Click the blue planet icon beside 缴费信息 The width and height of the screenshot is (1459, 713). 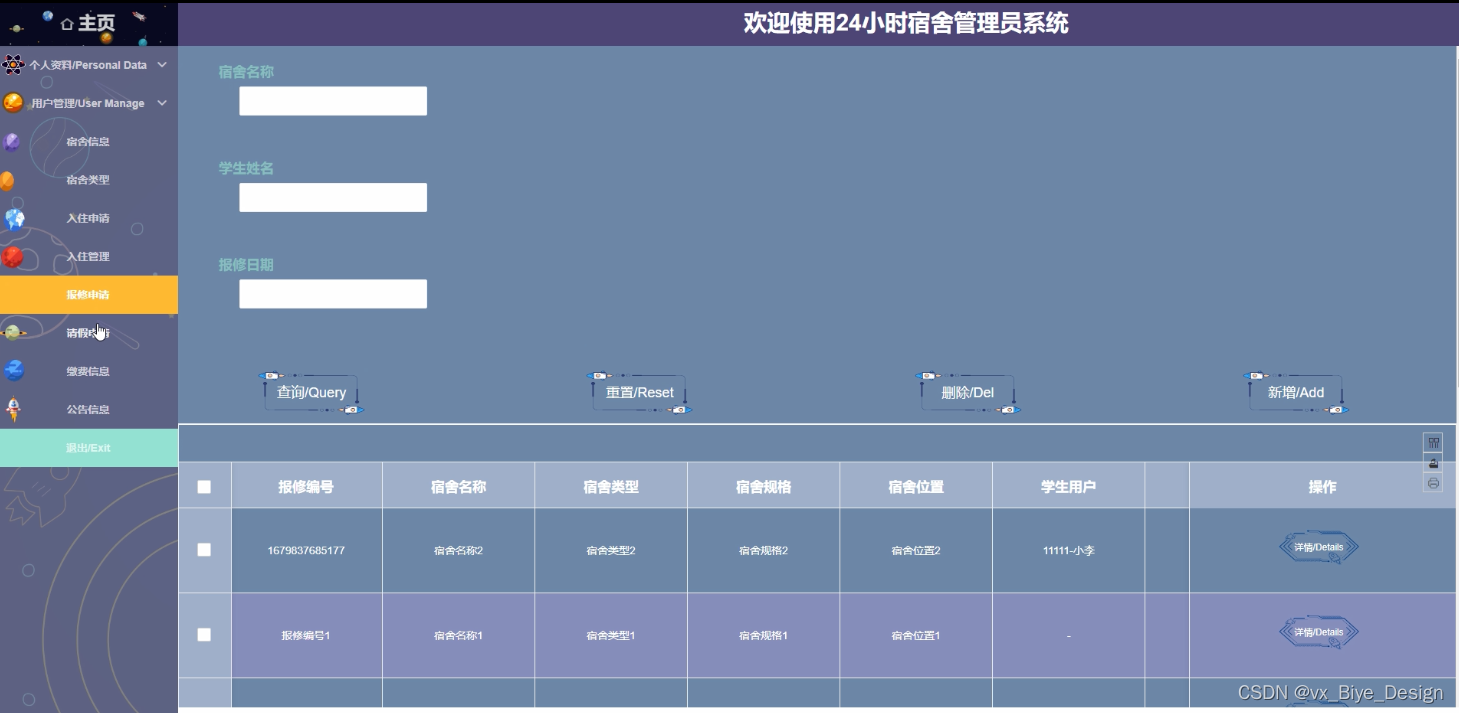coord(14,371)
